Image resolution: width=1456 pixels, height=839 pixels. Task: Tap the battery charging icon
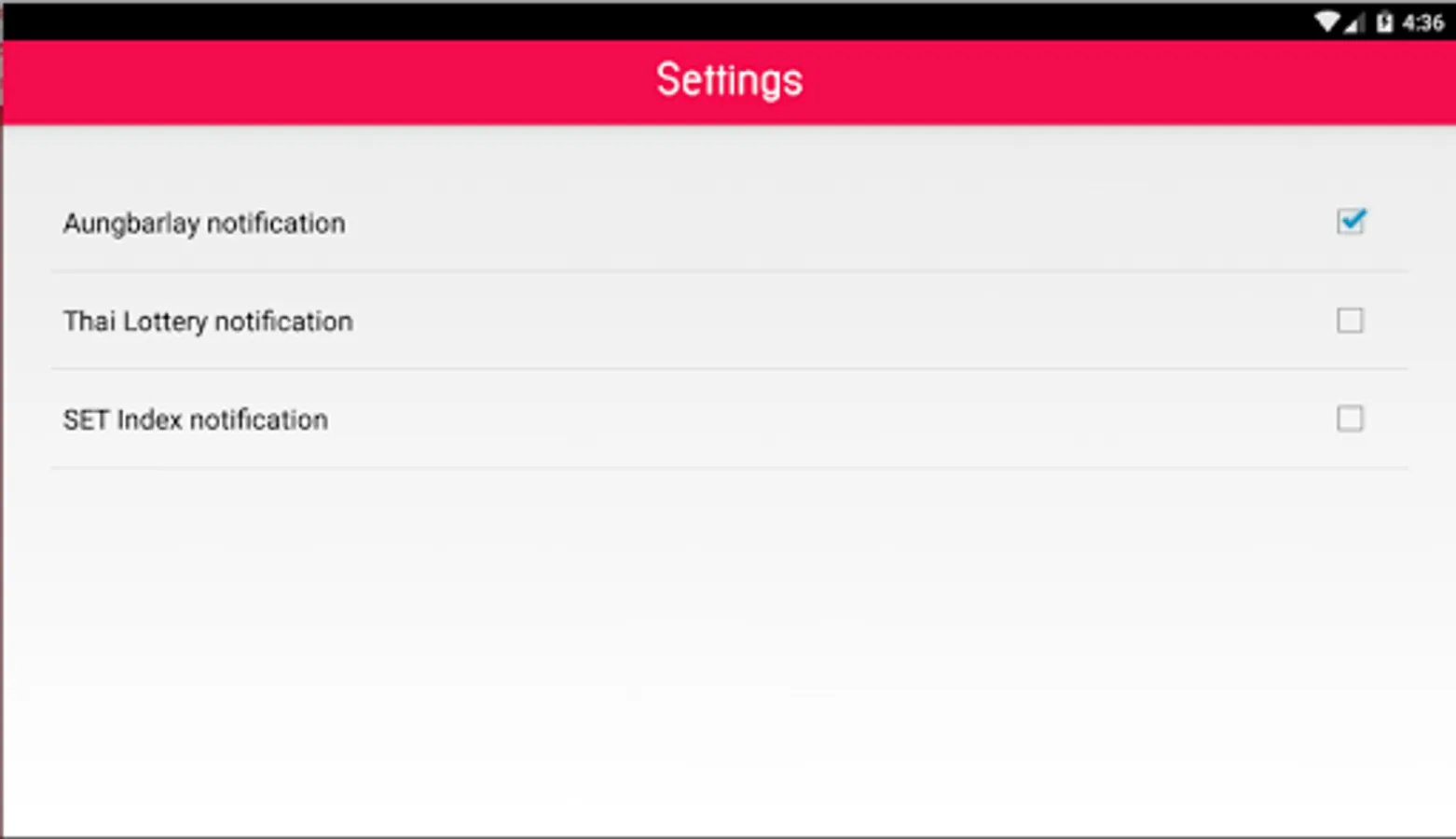click(x=1384, y=21)
